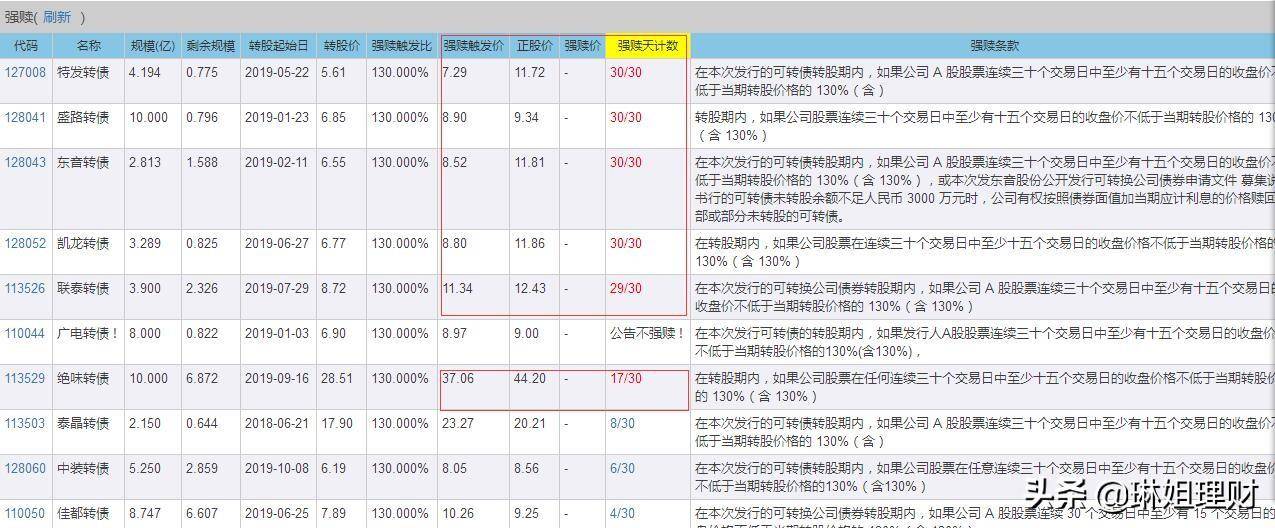Open bond code 128052 link
Image resolution: width=1275 pixels, height=528 pixels.
[x=25, y=243]
